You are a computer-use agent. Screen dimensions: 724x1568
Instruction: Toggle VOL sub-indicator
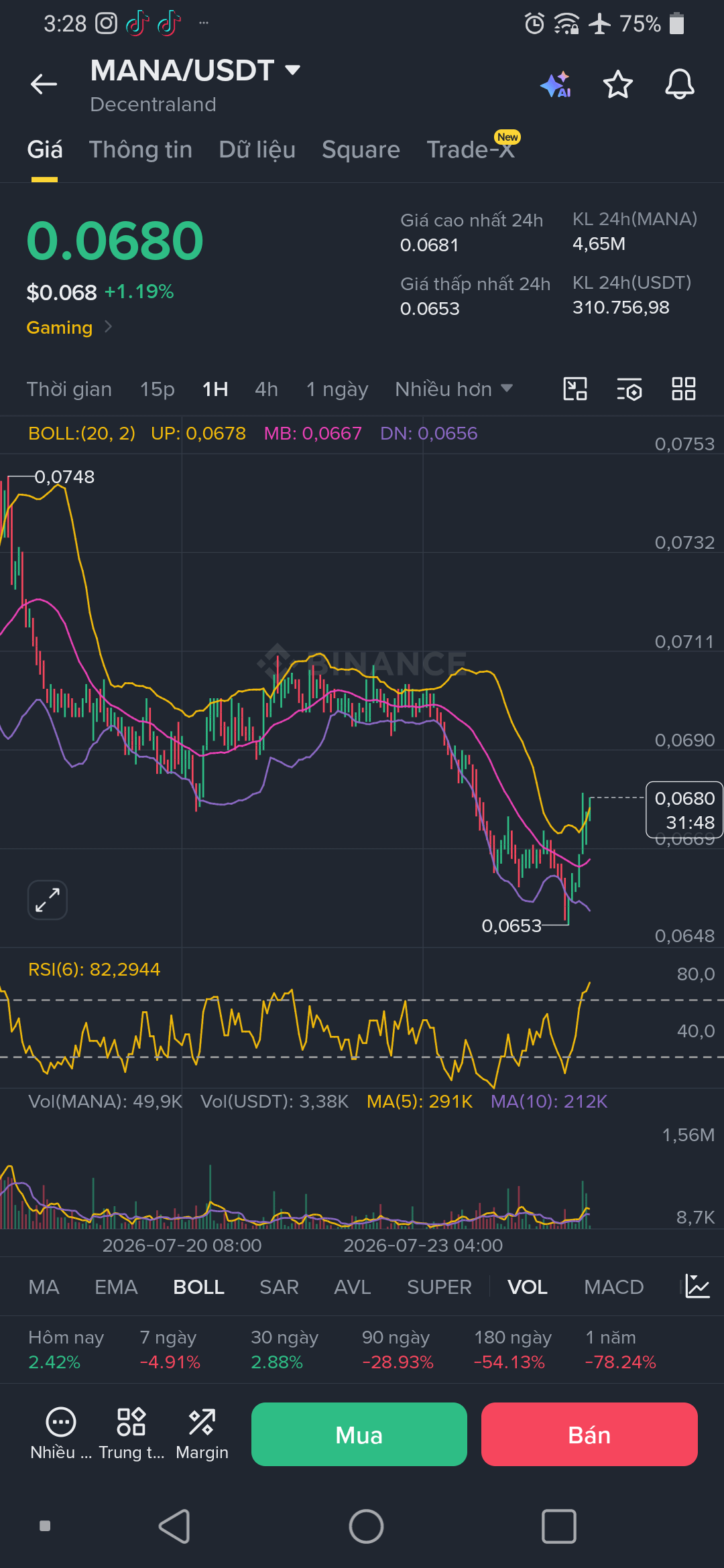click(x=527, y=1287)
